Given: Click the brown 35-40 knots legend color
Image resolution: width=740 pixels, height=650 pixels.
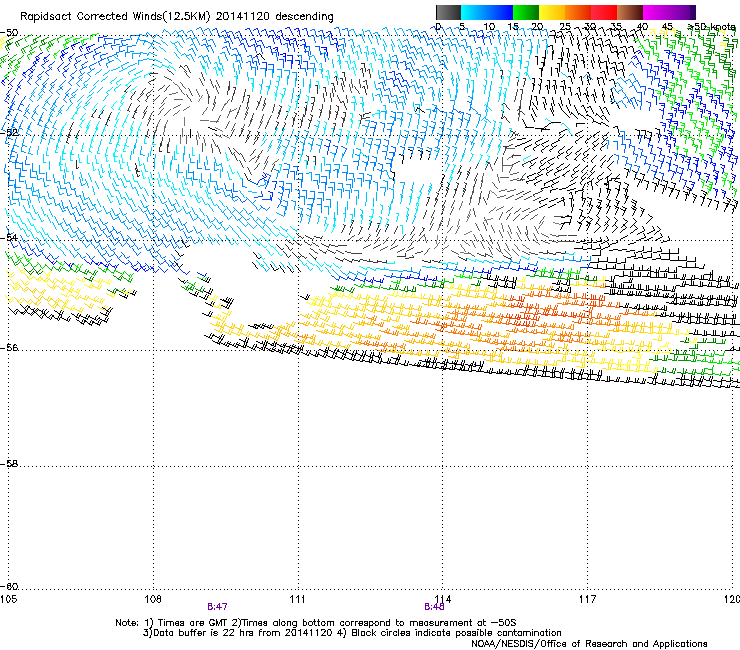Looking at the screenshot, I should tap(630, 12).
